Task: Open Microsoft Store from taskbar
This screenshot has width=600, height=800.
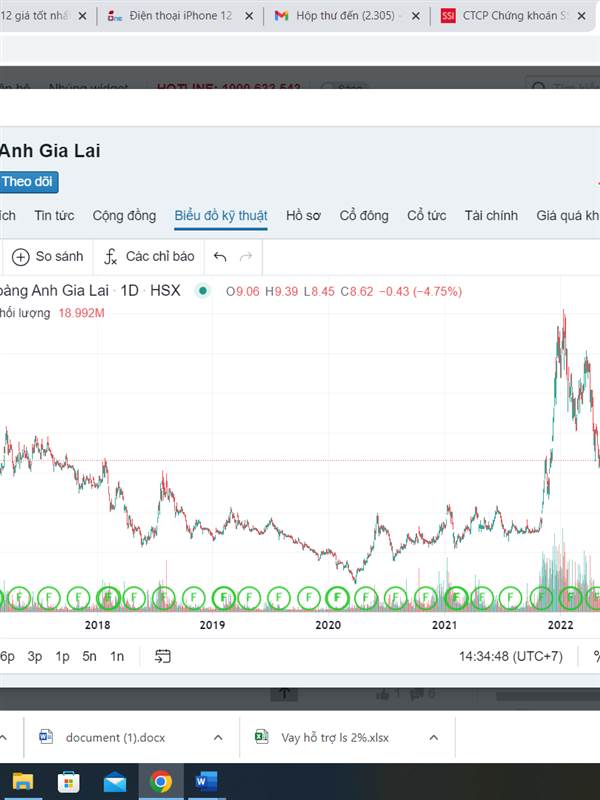Action: tap(69, 781)
